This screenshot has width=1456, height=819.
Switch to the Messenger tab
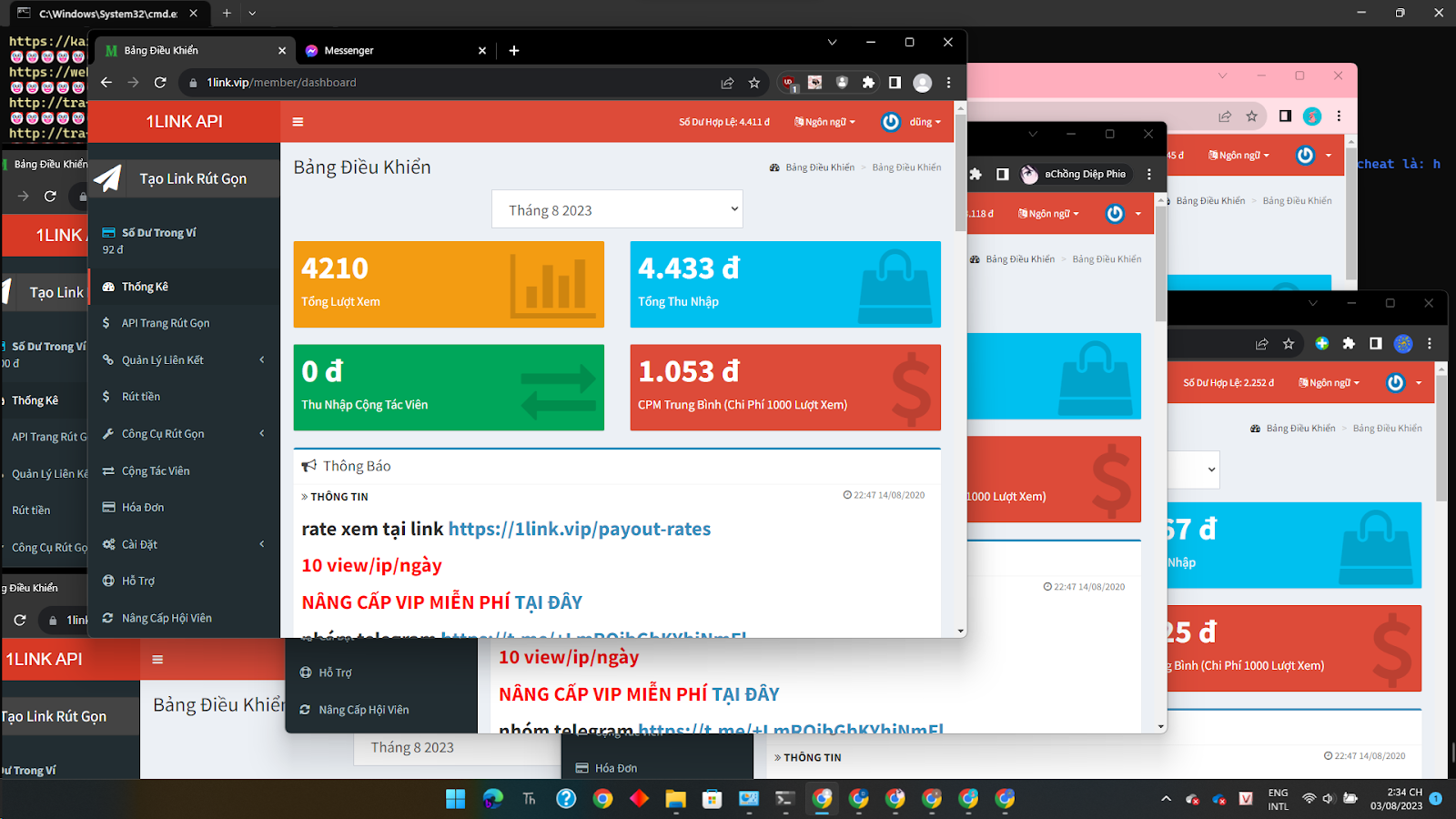point(396,51)
